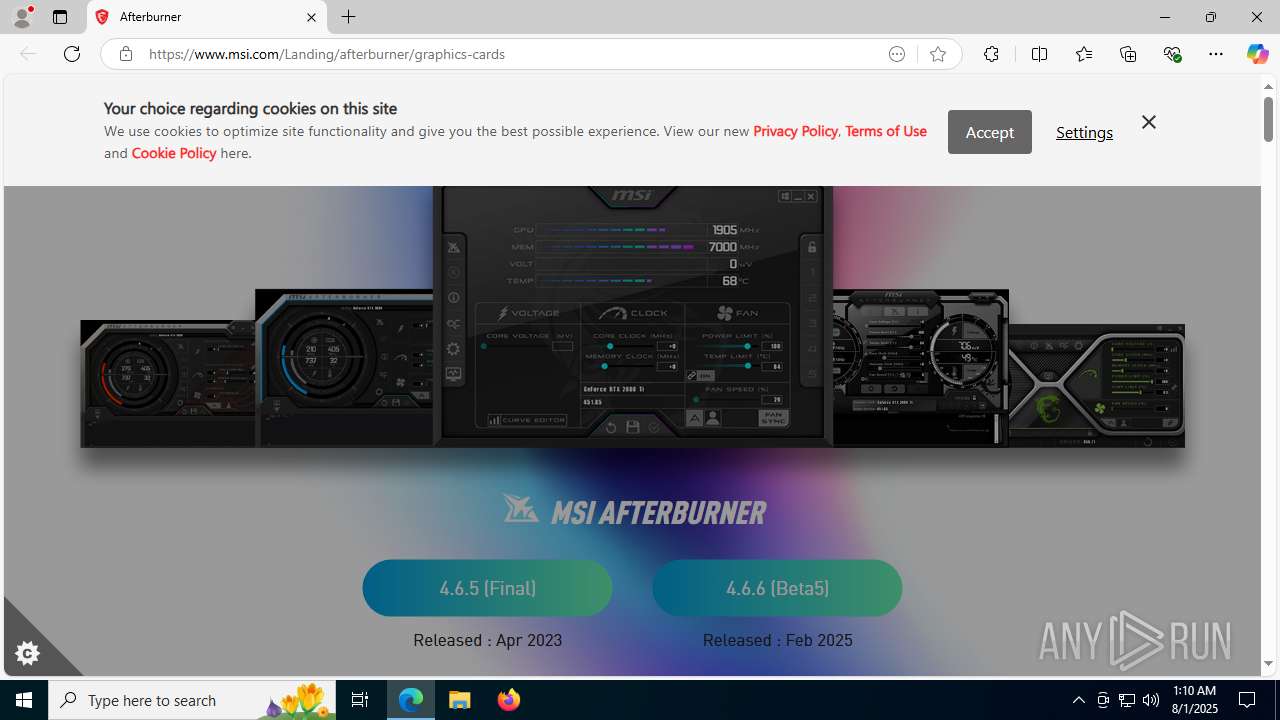Open the tab actions menu icon
Image resolution: width=1280 pixels, height=720 pixels.
[x=60, y=17]
